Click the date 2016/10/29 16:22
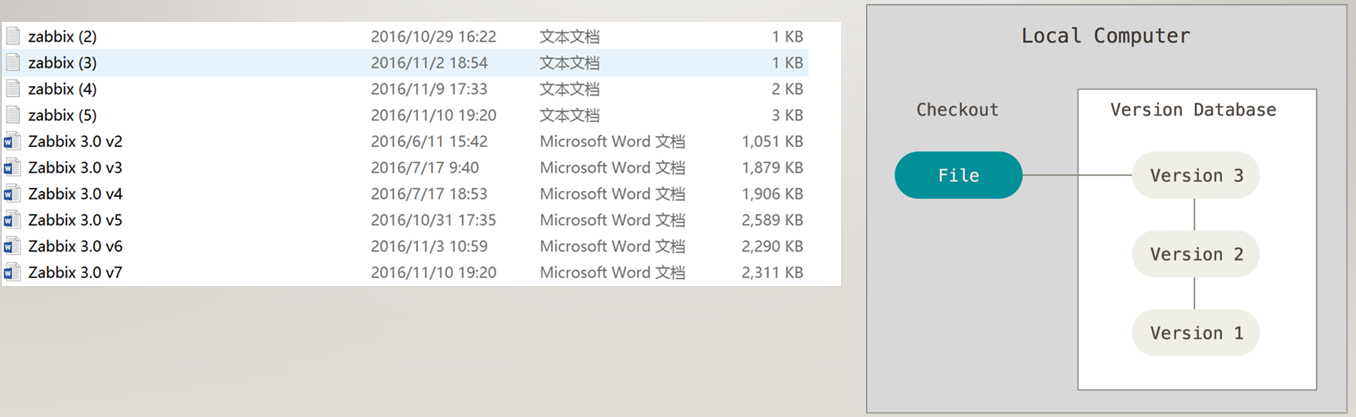The width and height of the screenshot is (1356, 417). [433, 36]
